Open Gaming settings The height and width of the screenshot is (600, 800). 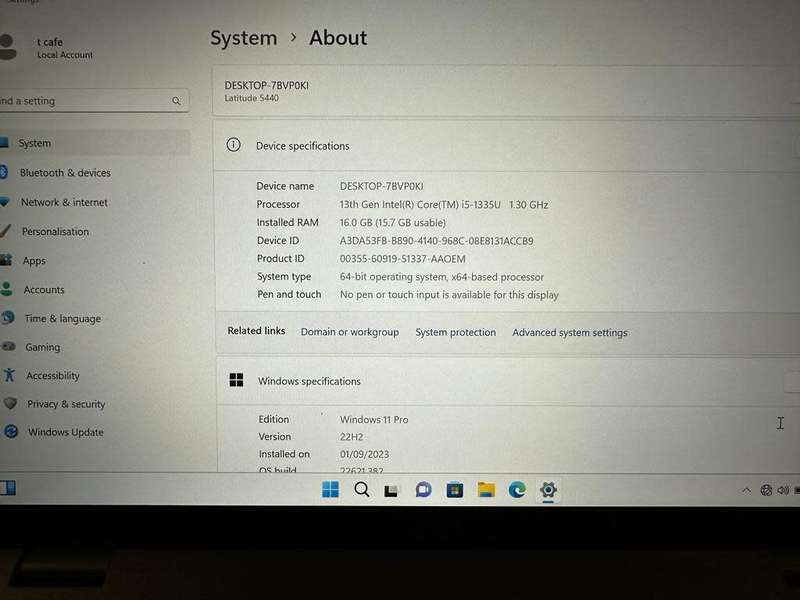[x=94, y=347]
